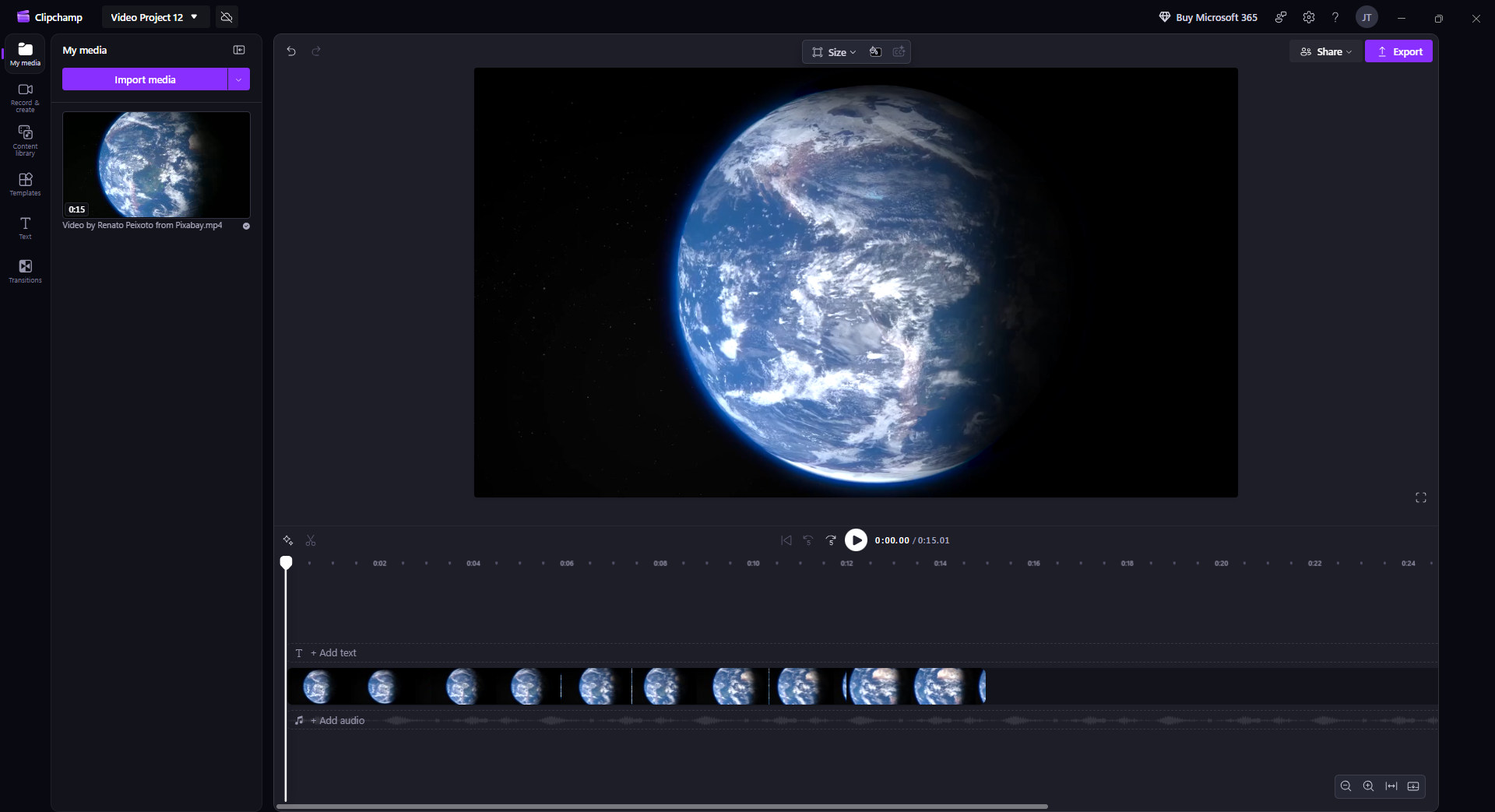Open the Share menu
1495x812 pixels.
pos(1326,51)
